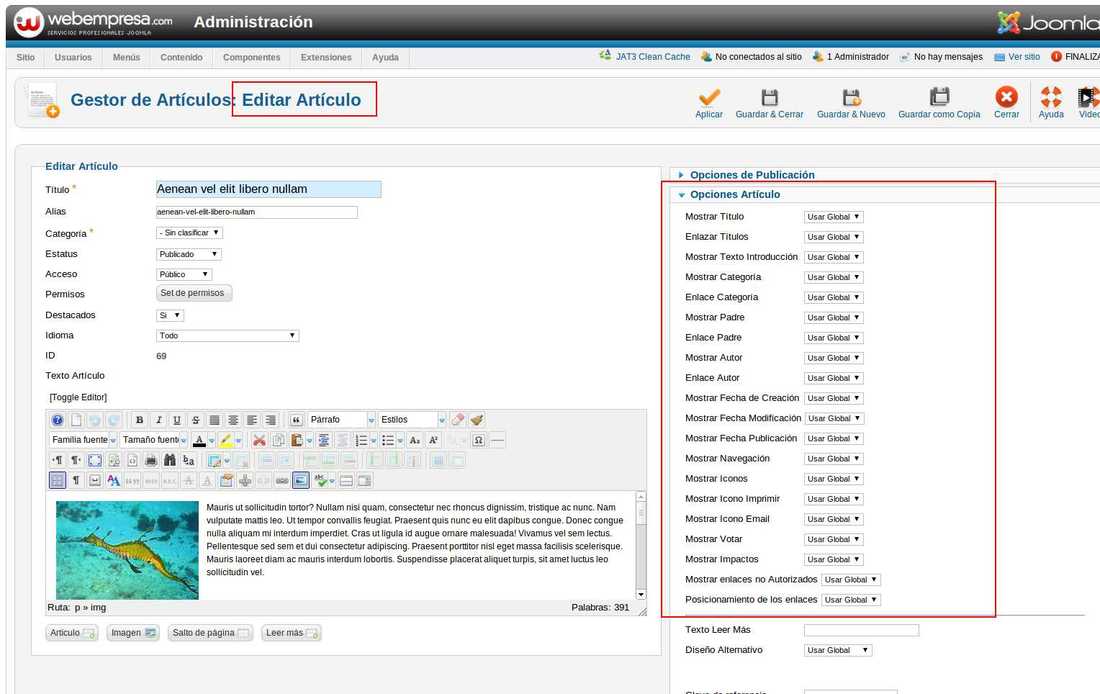Expand Opciones de Publicación panel
The width and height of the screenshot is (1100, 694).
(x=752, y=175)
